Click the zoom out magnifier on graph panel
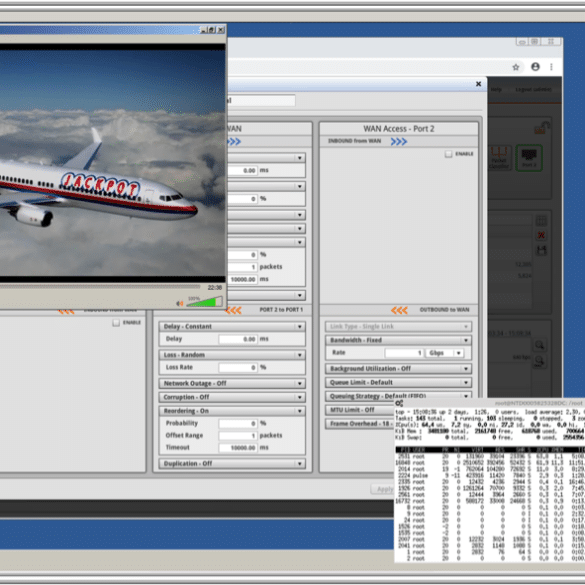 (539, 361)
